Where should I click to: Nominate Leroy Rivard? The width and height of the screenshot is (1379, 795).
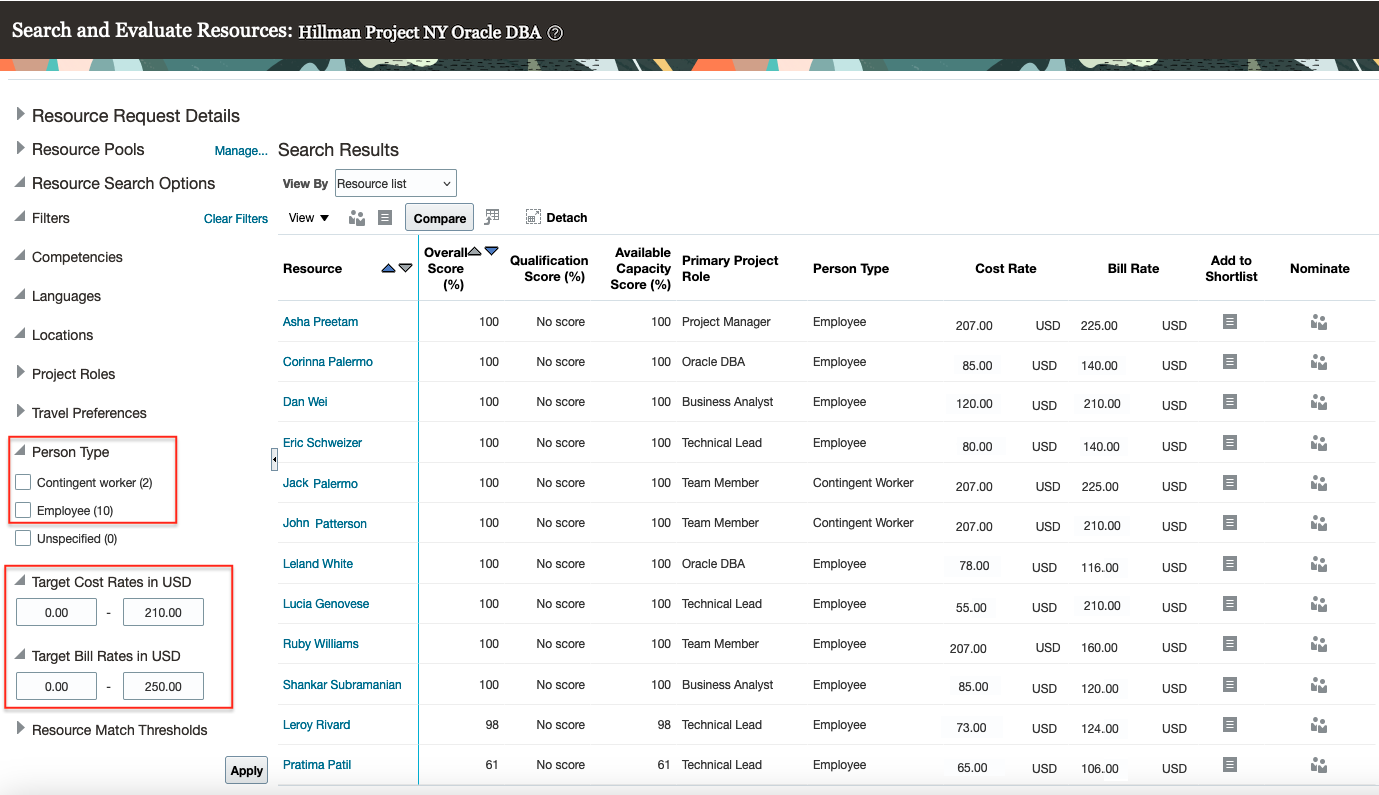(1319, 725)
